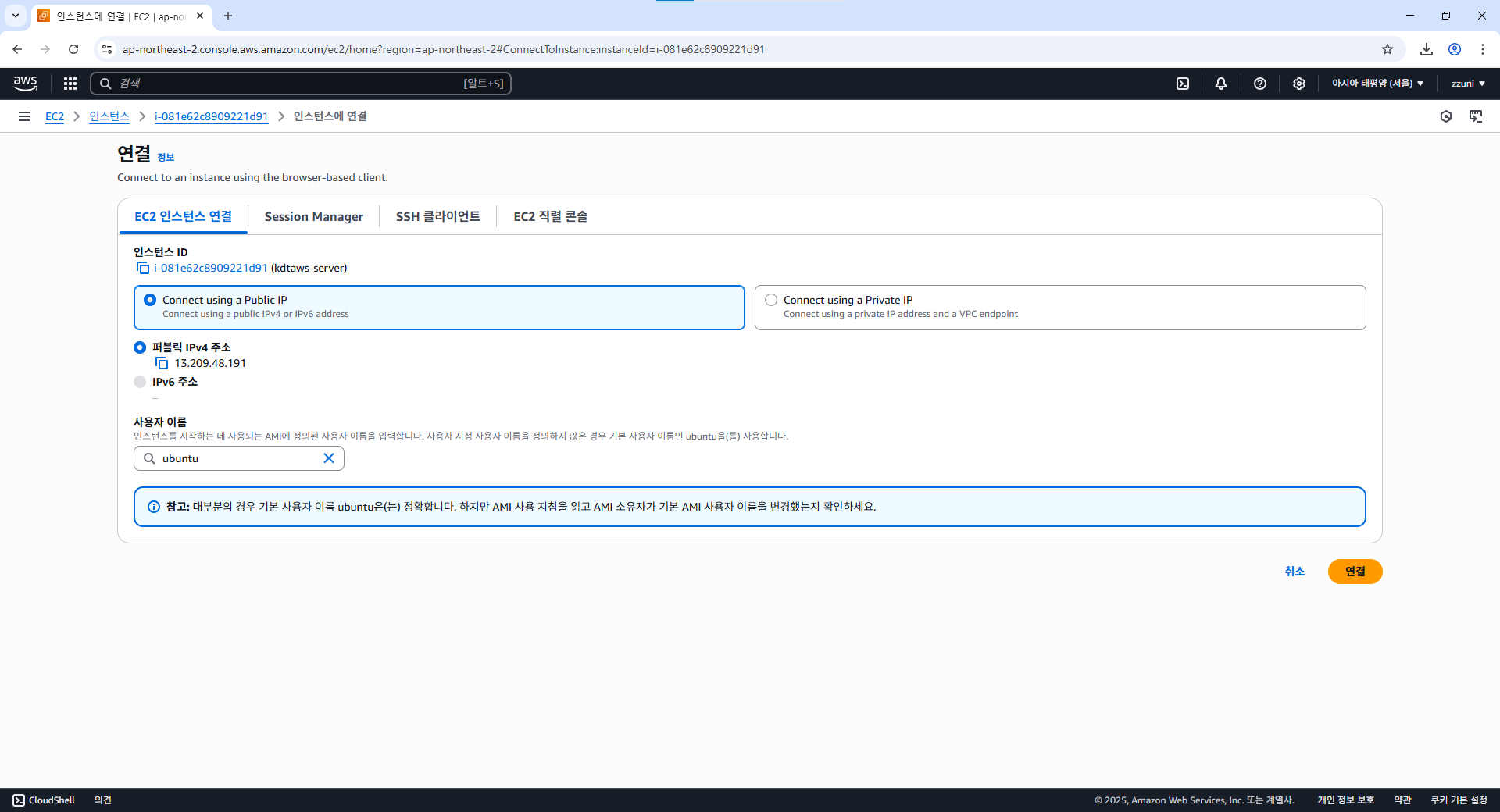Image resolution: width=1500 pixels, height=812 pixels.
Task: Open the 개인 정보 보호 footer link
Action: pos(1346,800)
